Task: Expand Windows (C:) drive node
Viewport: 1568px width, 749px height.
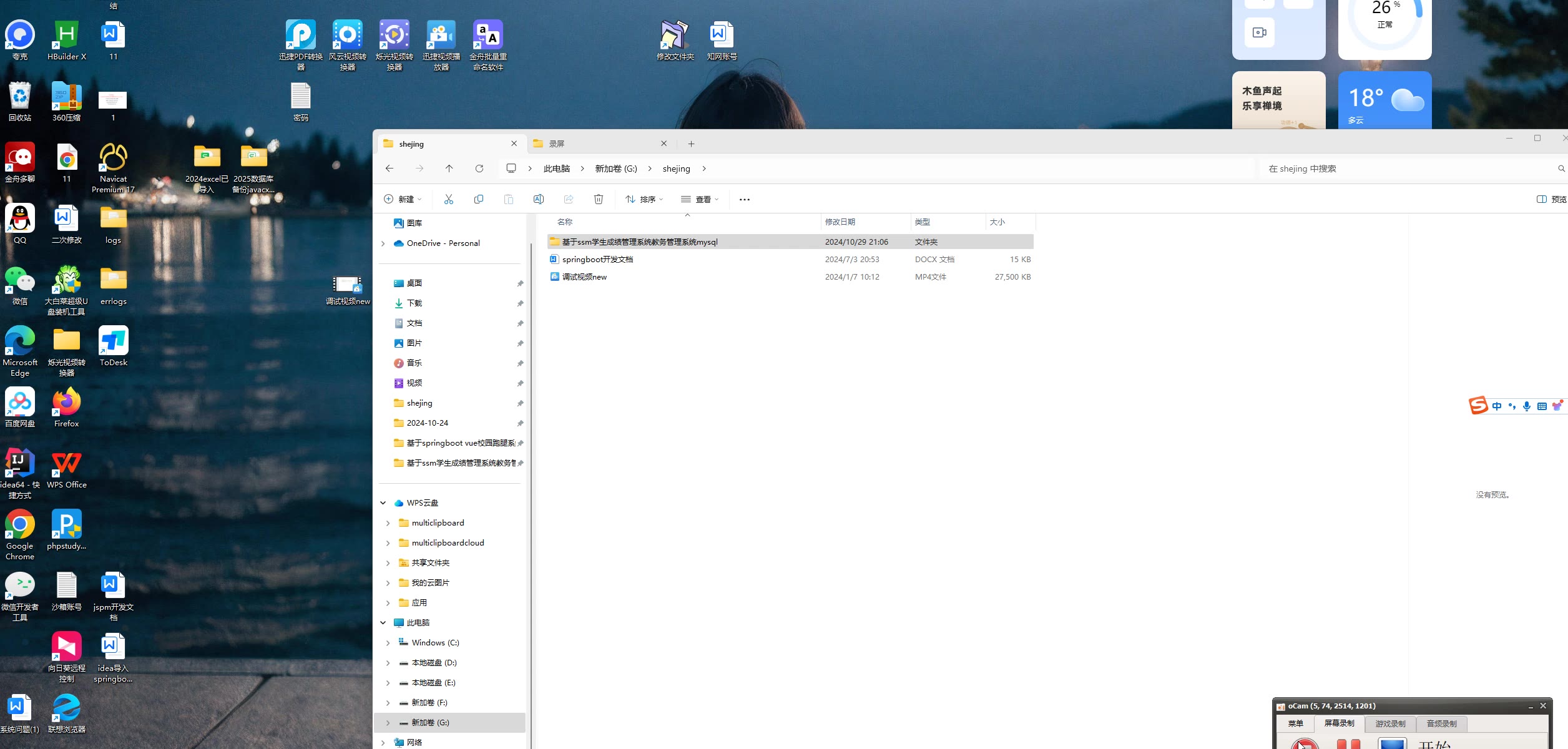Action: [x=388, y=643]
